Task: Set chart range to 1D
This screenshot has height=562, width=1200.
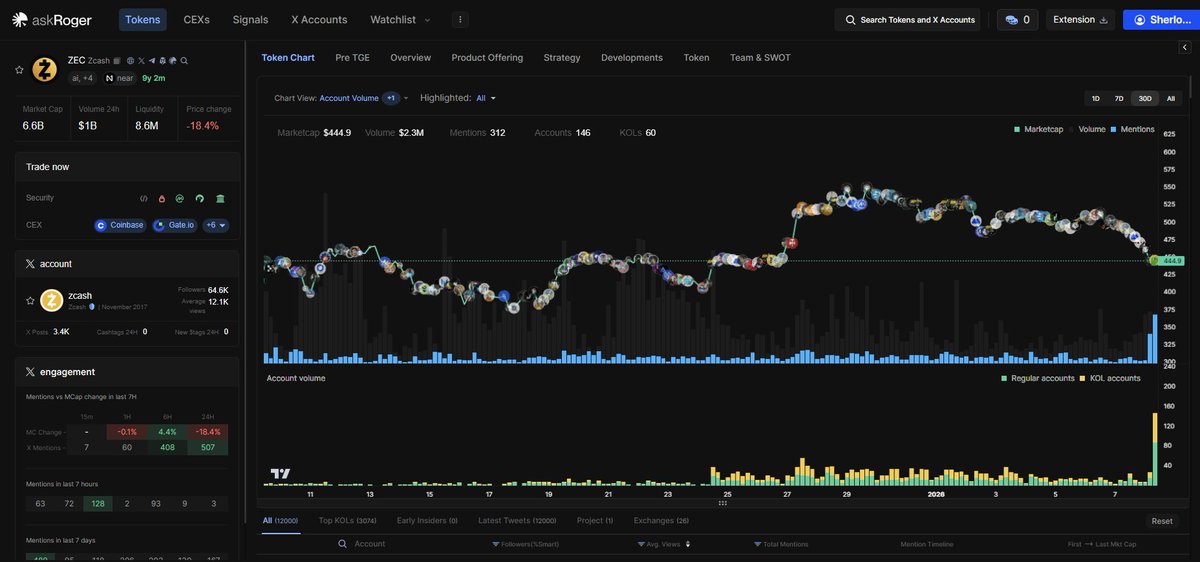Action: (x=1096, y=98)
